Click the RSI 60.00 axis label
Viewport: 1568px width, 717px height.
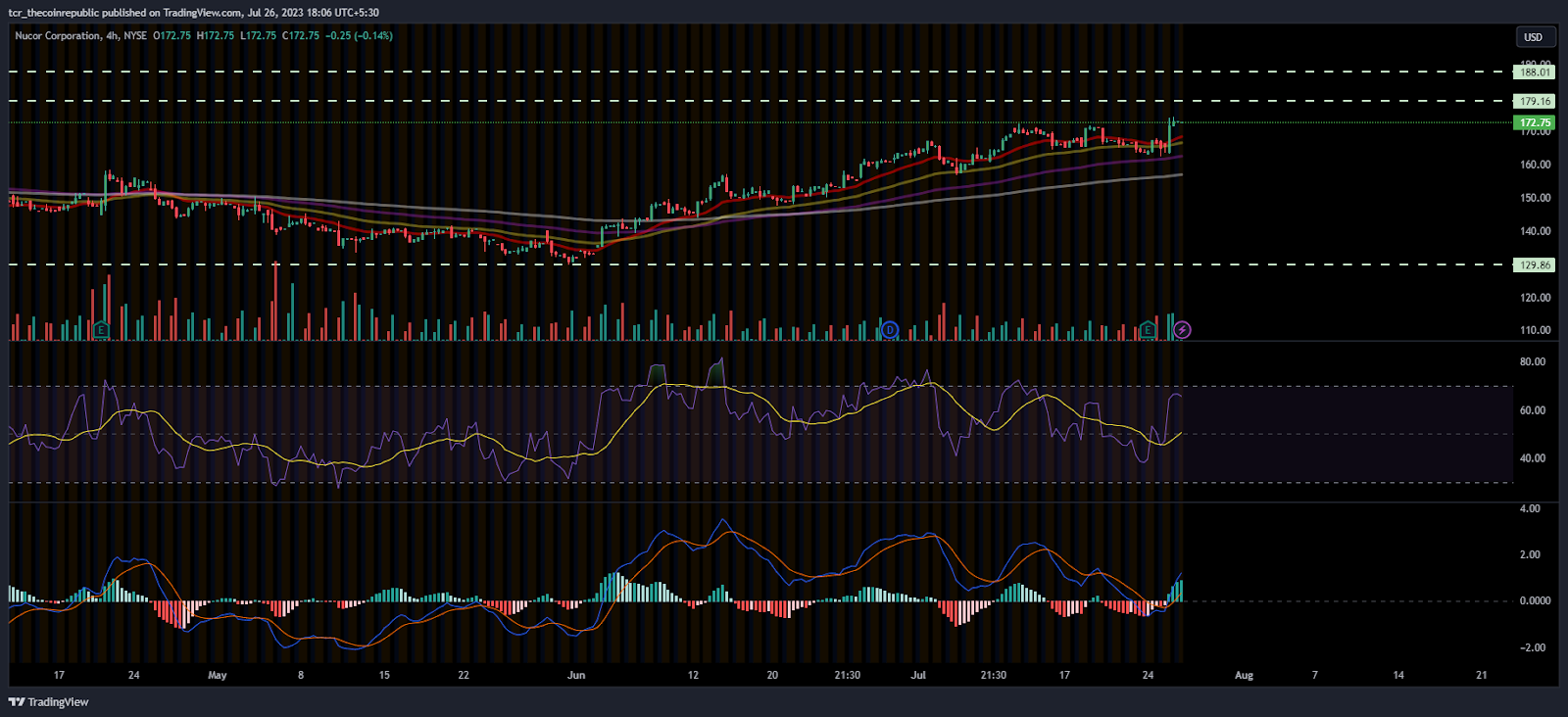point(1533,410)
